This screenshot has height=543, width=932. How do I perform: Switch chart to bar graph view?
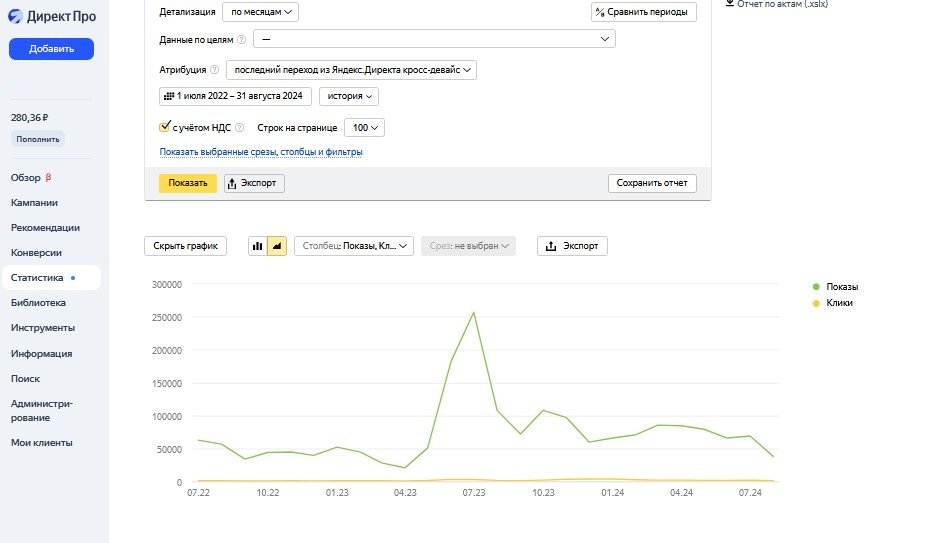point(257,246)
